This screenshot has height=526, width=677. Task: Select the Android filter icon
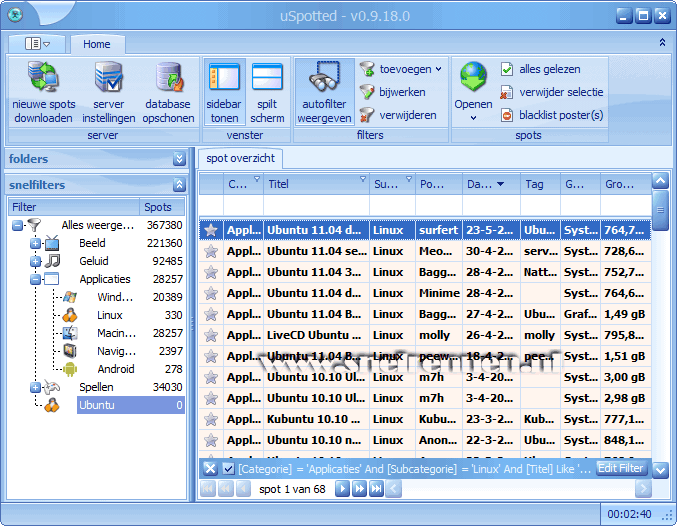point(70,369)
